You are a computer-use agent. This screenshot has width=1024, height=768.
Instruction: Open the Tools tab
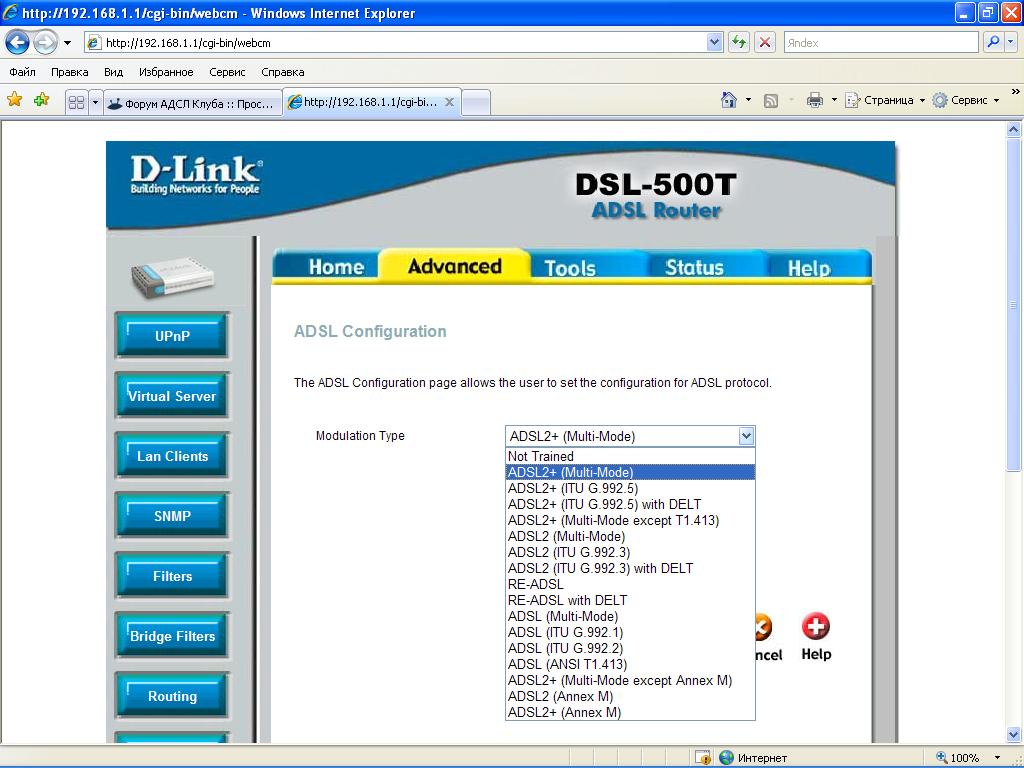coord(570,267)
